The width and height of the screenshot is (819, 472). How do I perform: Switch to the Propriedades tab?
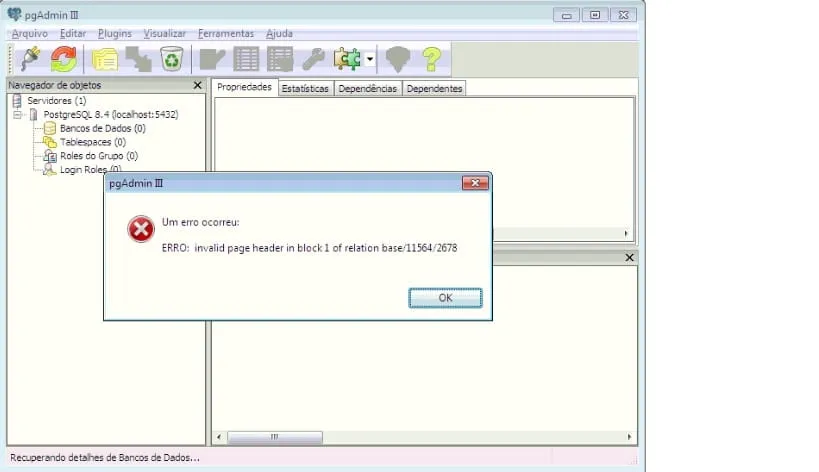pos(244,87)
